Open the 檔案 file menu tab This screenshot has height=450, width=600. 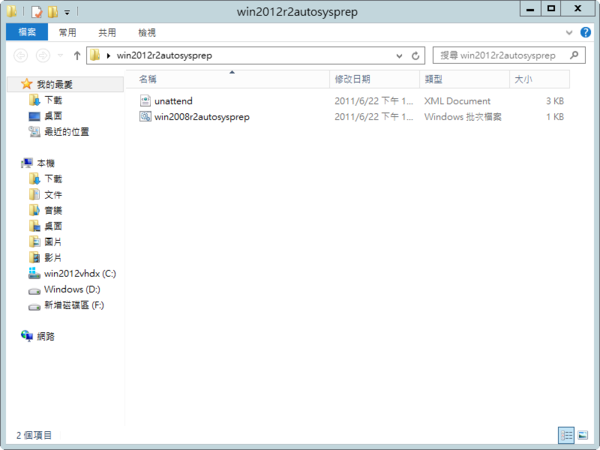pyautogui.click(x=27, y=32)
